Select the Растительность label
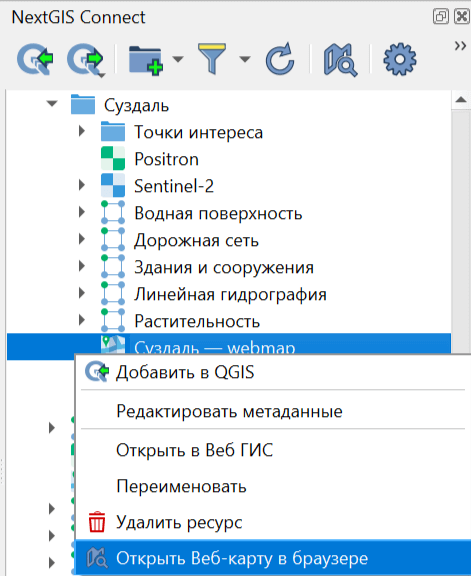471x576 pixels. point(197,321)
